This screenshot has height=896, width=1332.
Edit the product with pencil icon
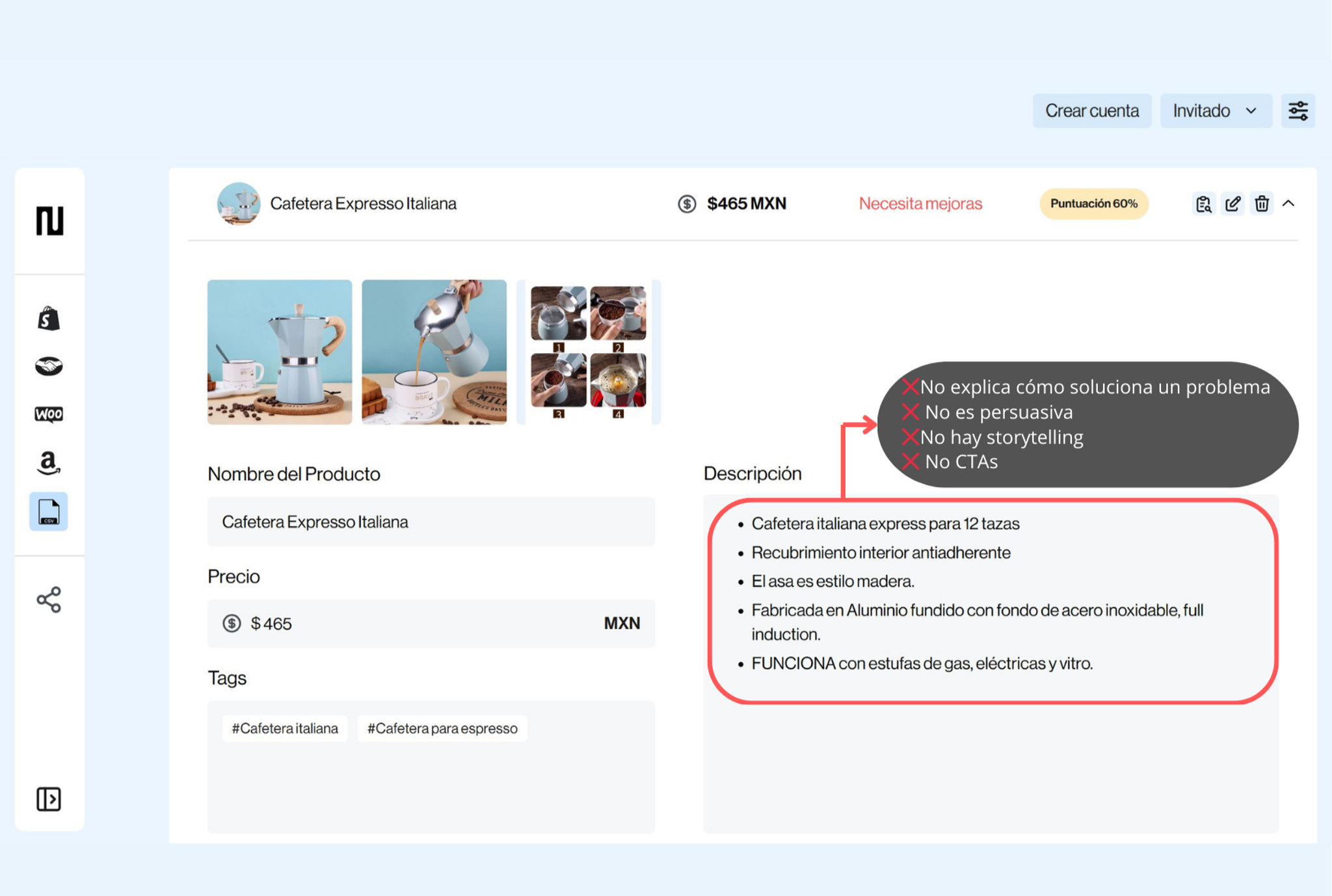(1232, 204)
